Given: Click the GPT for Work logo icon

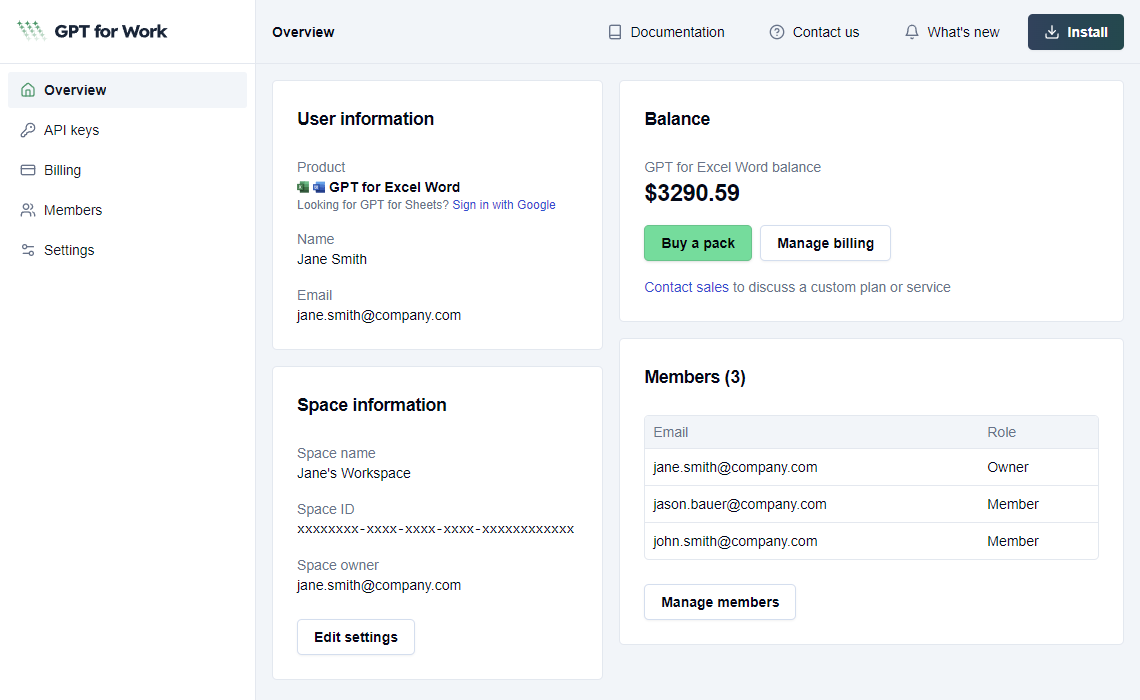Looking at the screenshot, I should [x=31, y=31].
